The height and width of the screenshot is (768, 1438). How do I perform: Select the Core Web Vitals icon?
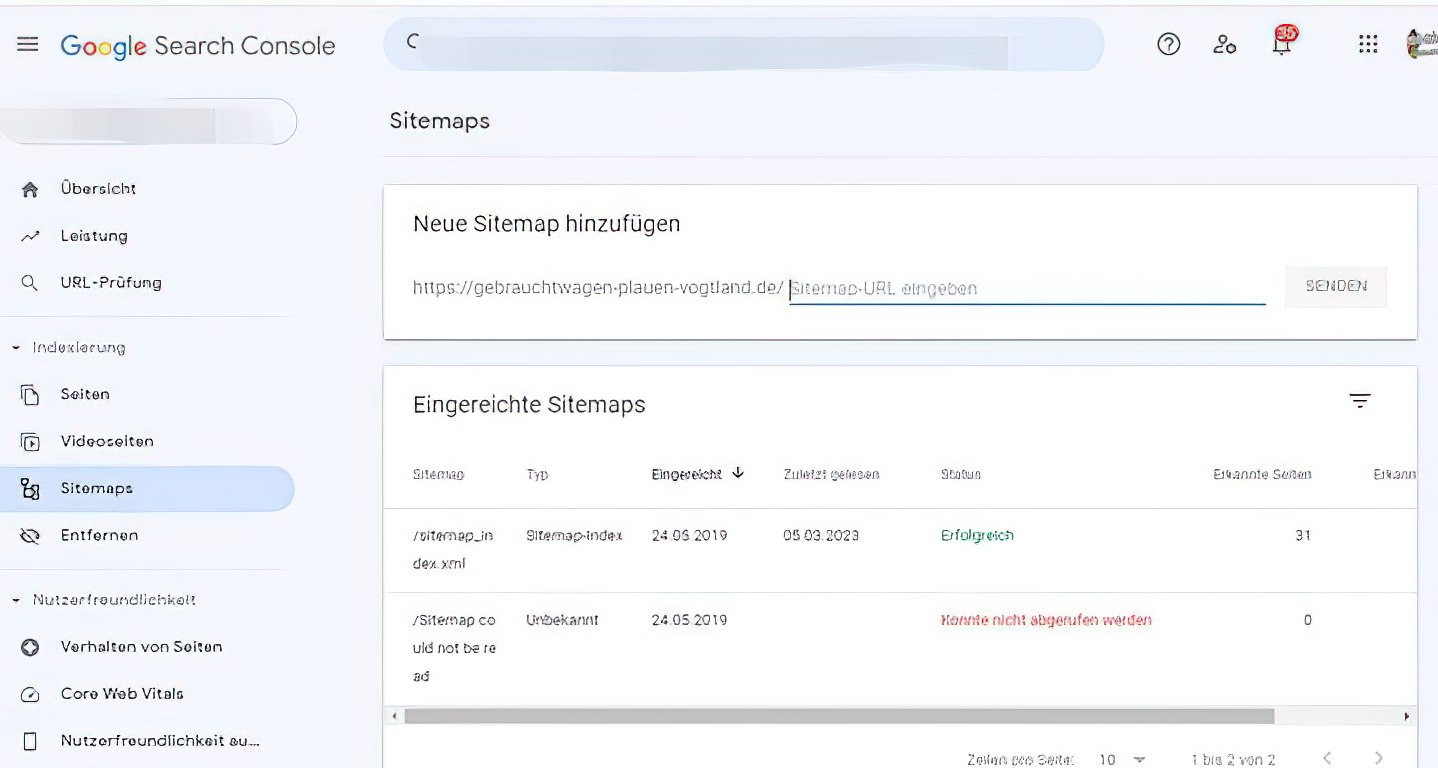[31, 693]
